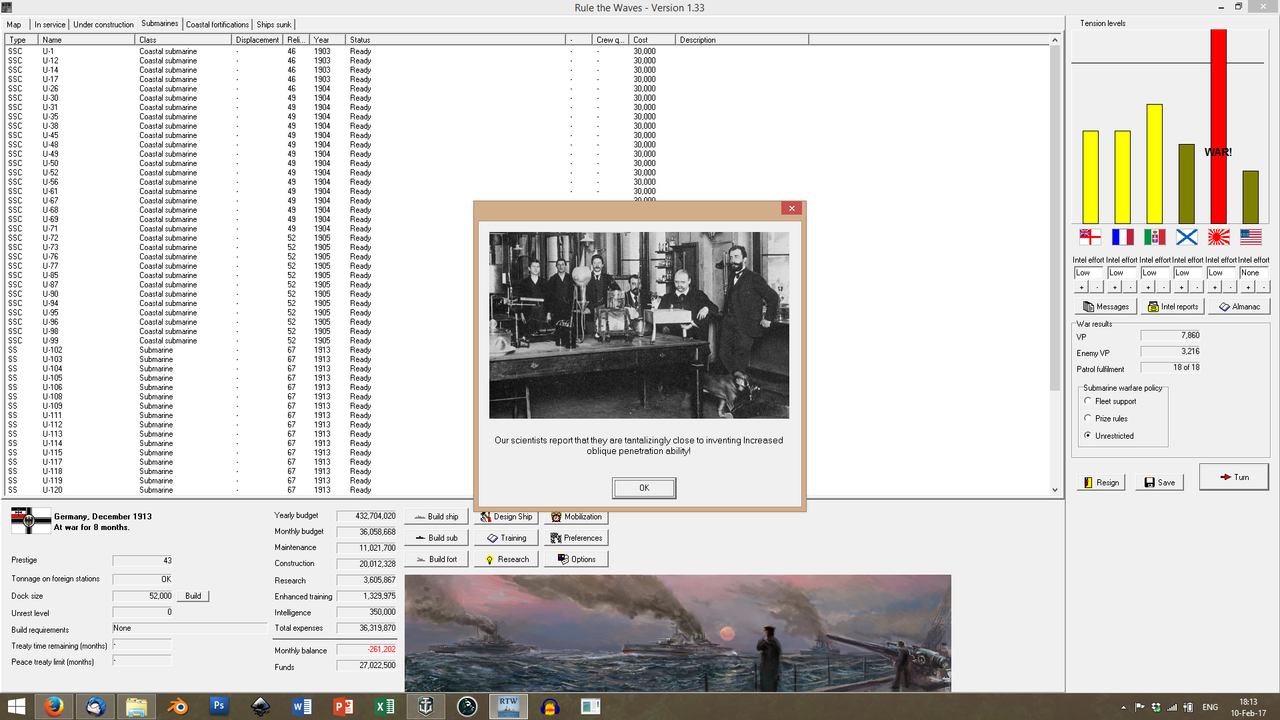
Task: Click the Resign button with flag icon
Action: pyautogui.click(x=1101, y=482)
